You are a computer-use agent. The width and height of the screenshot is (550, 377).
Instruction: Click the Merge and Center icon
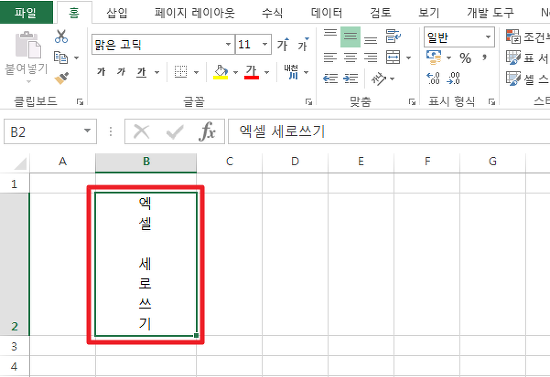393,57
